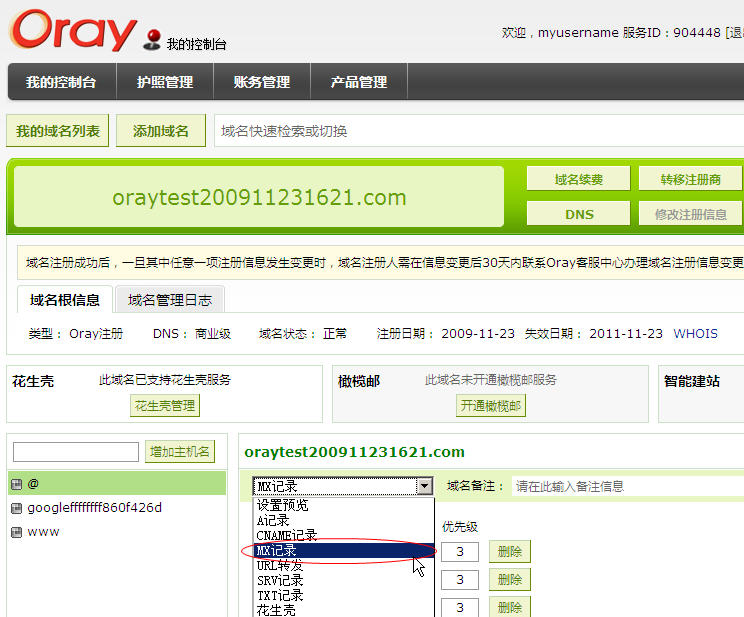Open 我的控制台 in the top navigation

point(61,82)
